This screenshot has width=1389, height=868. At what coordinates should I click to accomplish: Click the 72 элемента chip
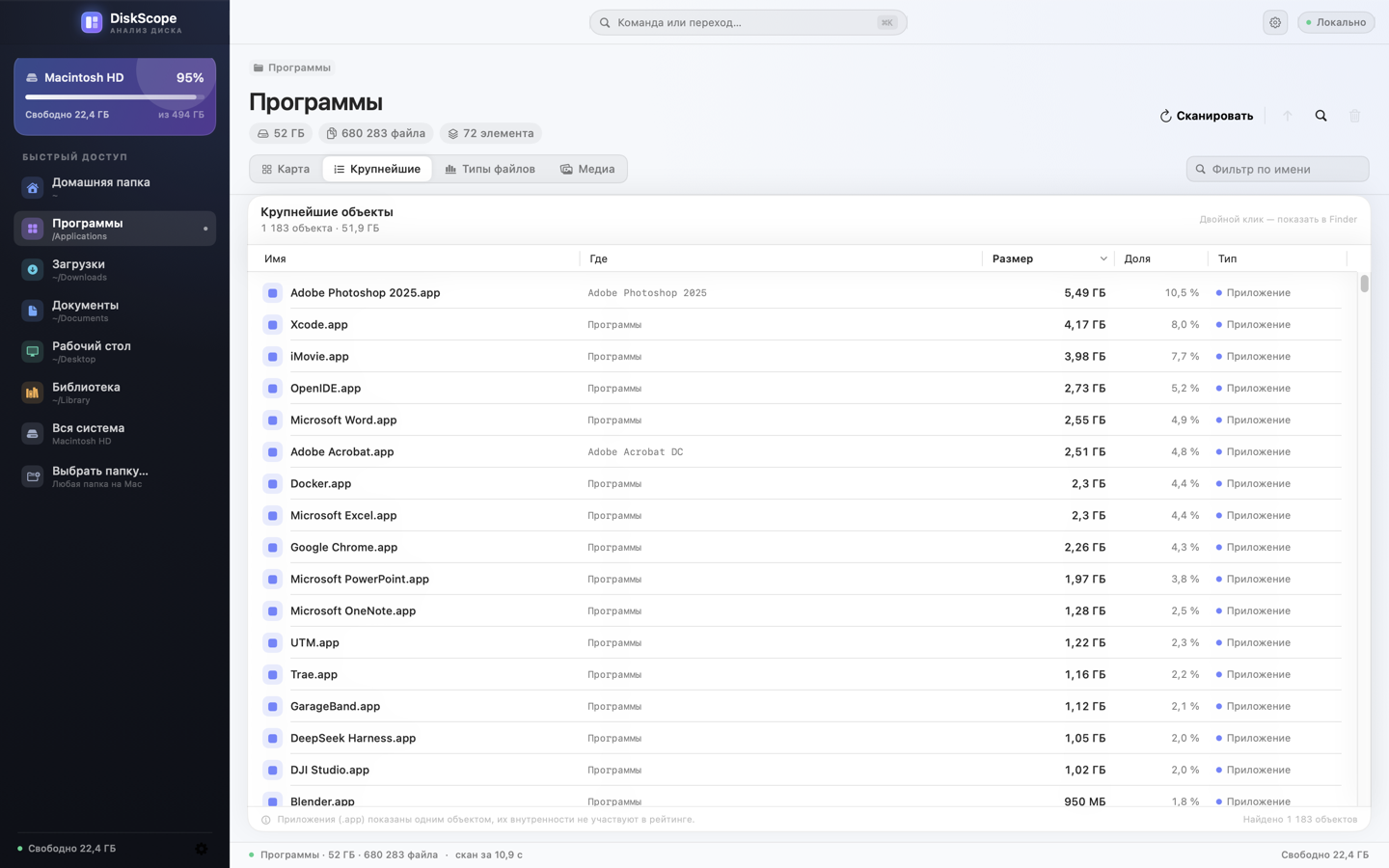[x=491, y=133]
